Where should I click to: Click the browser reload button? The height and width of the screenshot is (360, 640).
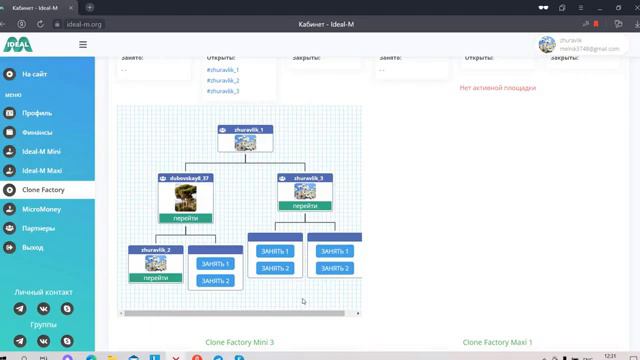(40, 24)
